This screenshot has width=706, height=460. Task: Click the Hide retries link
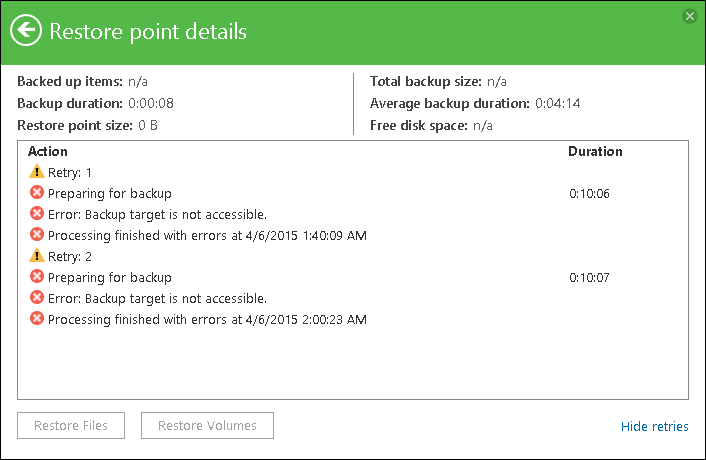coord(654,426)
